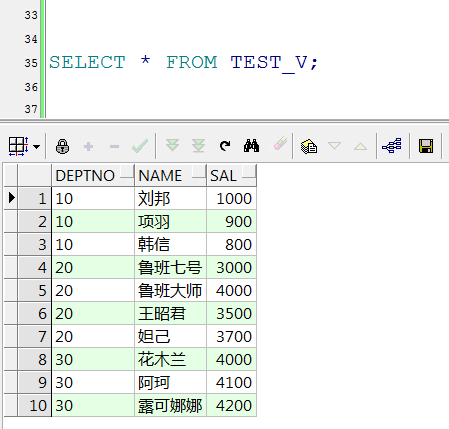Click the fetch next page icon
Screen dimensions: 449x429
172,146
